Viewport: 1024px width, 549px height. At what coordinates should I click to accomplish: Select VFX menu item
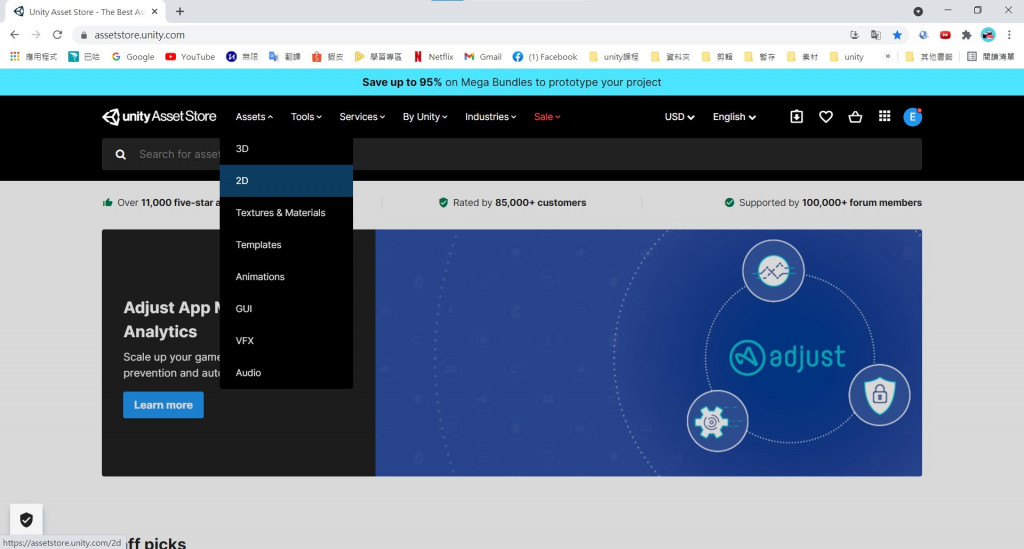[x=286, y=341]
